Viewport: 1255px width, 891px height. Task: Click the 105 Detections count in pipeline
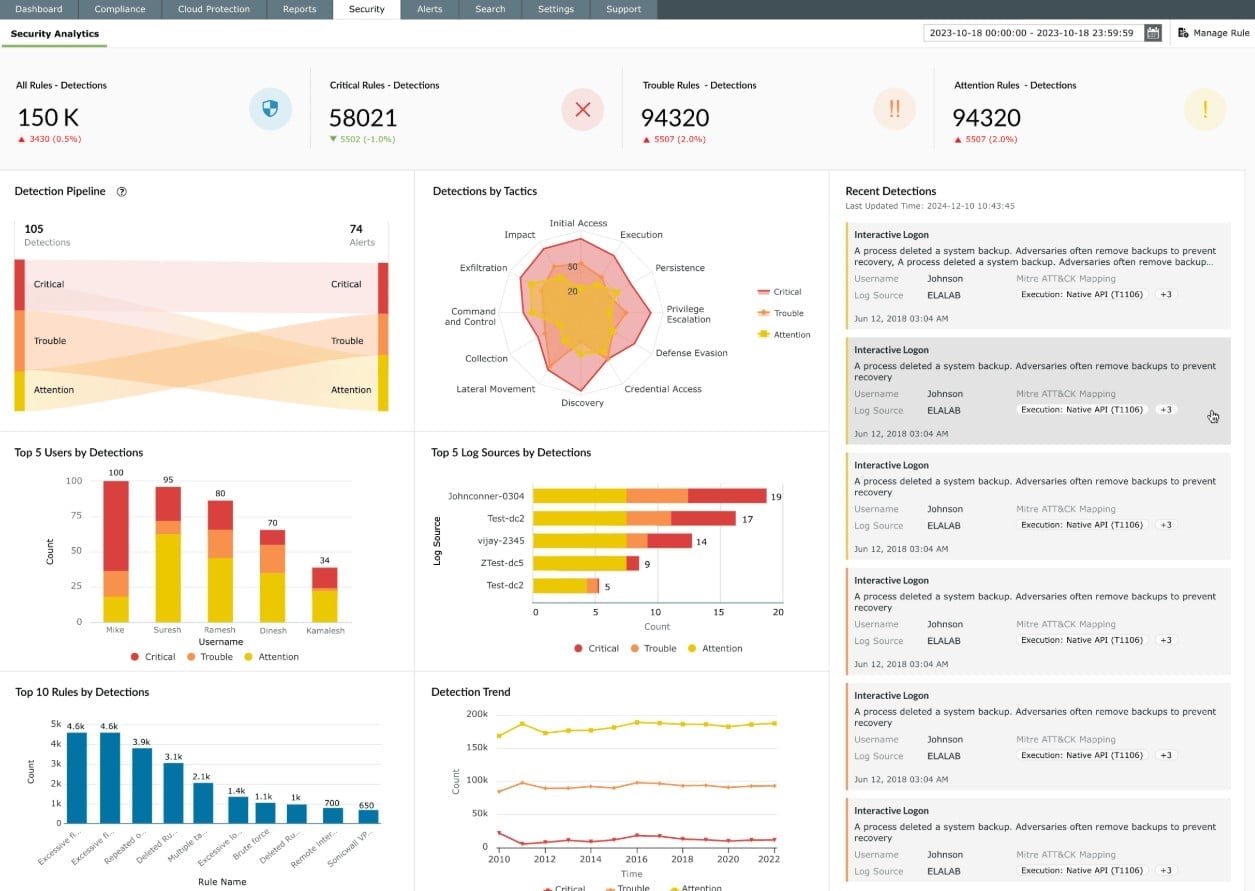click(x=34, y=229)
